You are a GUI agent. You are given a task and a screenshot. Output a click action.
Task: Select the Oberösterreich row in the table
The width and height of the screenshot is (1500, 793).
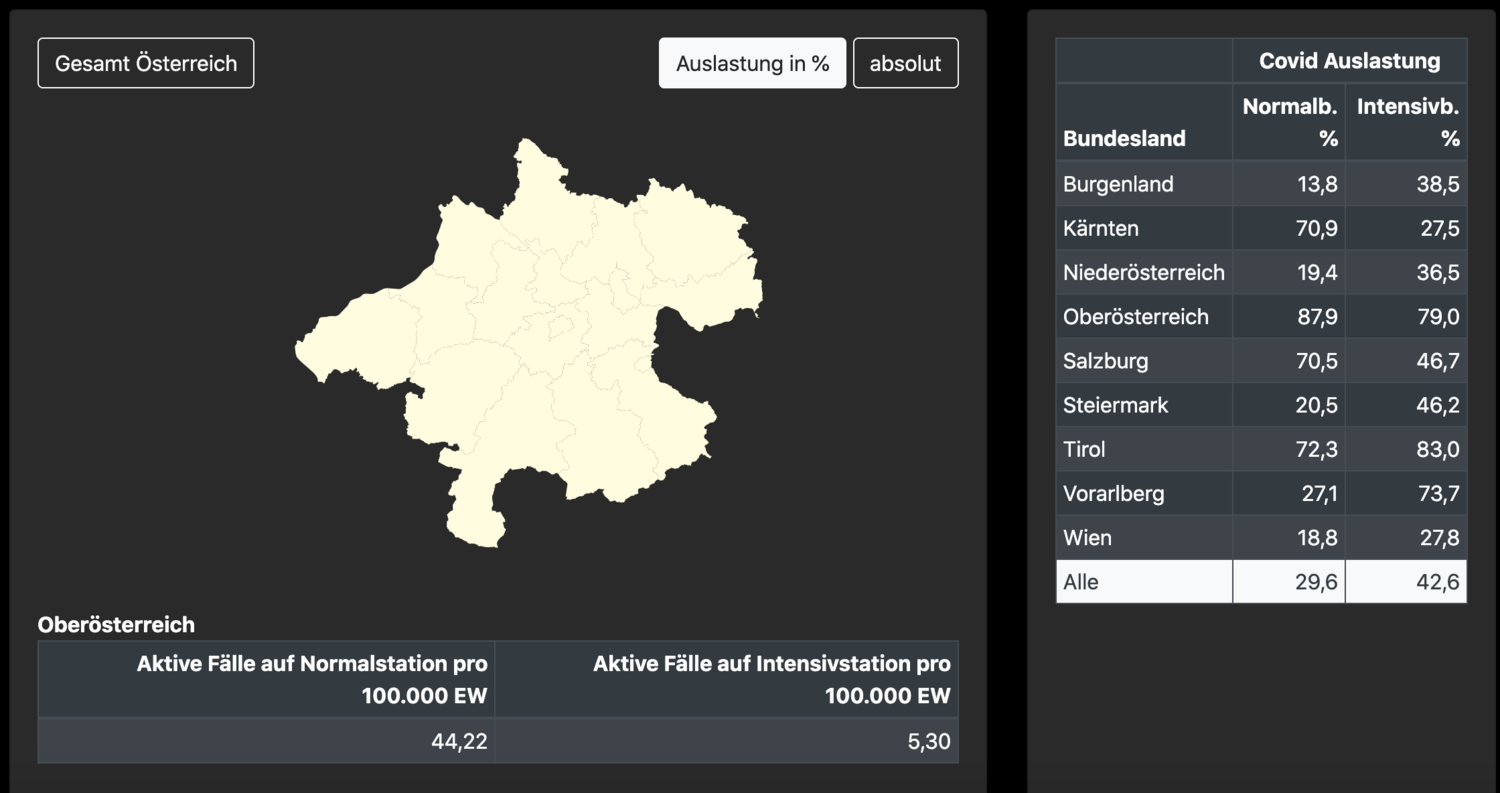tap(1144, 316)
